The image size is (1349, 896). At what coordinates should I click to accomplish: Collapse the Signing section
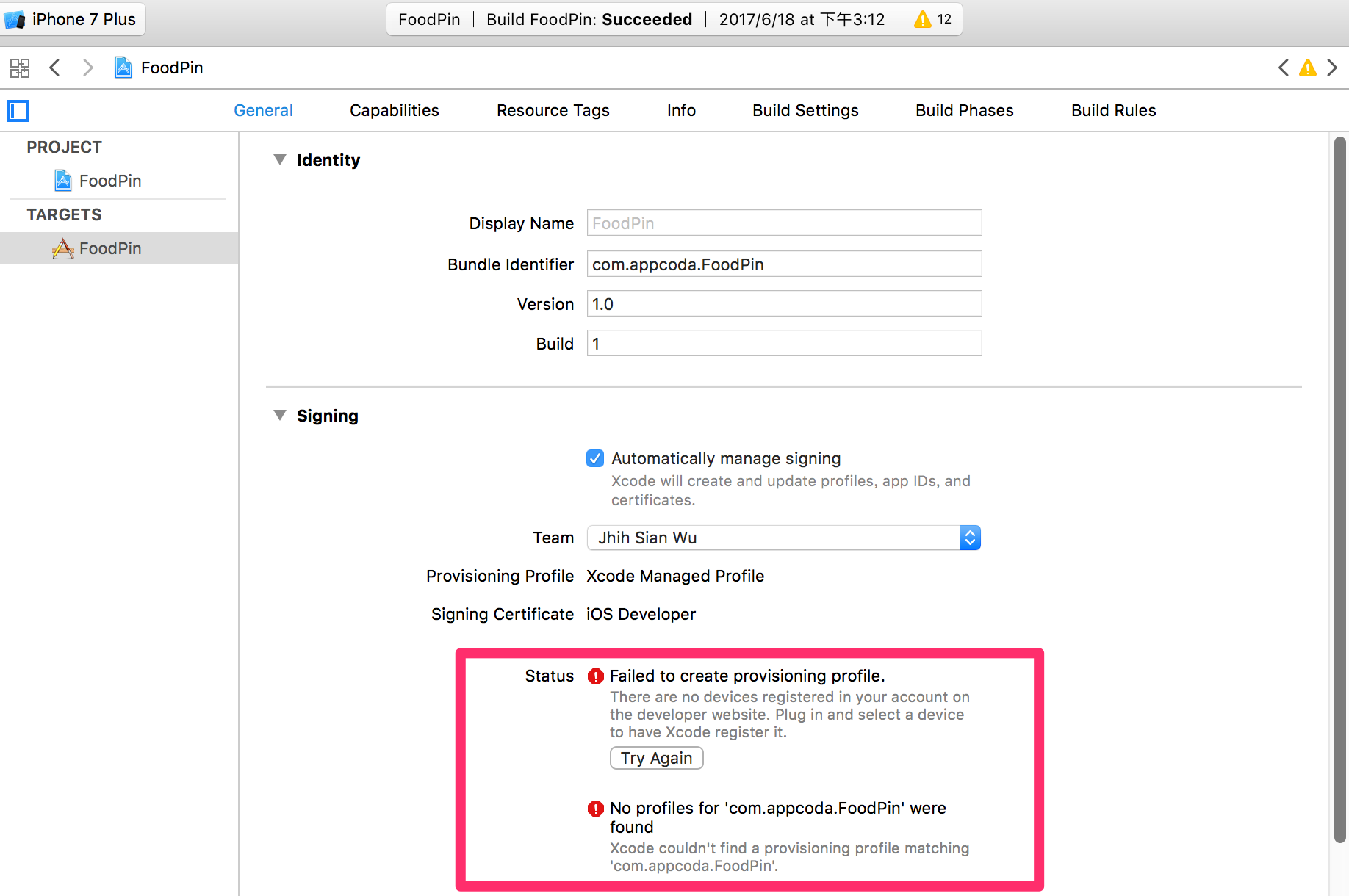(280, 415)
